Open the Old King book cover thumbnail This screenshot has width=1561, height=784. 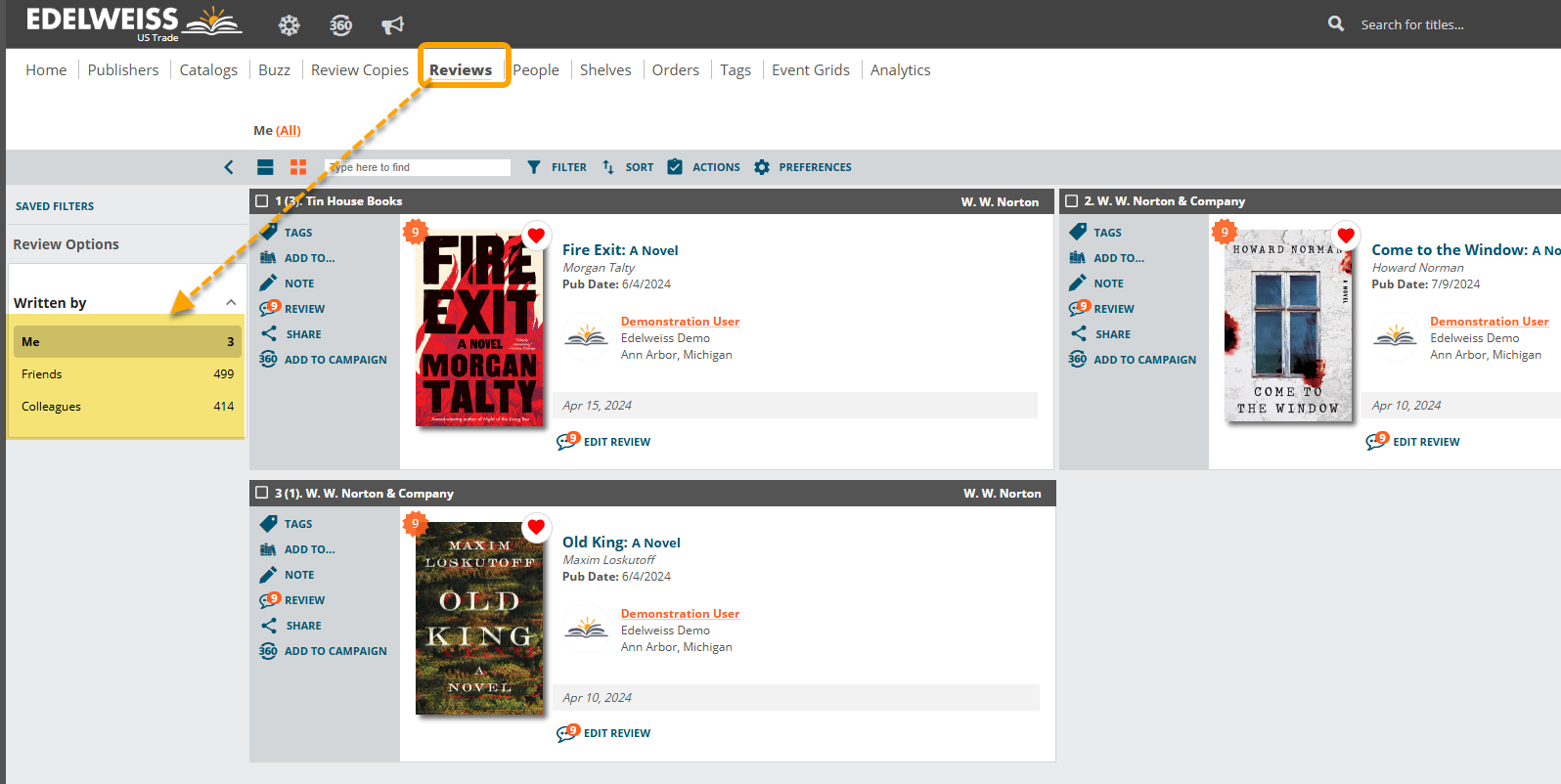479,618
